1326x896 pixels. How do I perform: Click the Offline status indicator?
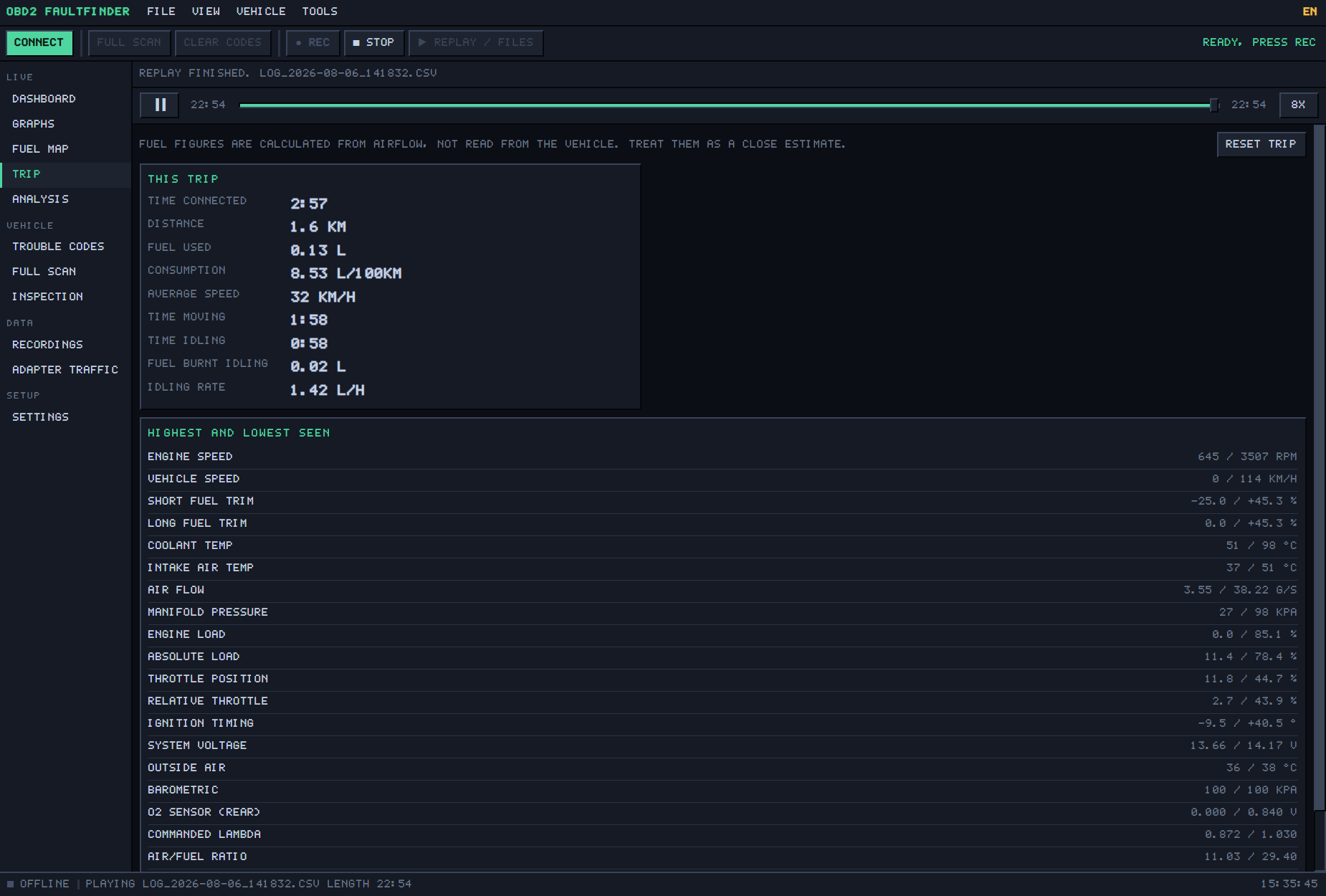pyautogui.click(x=39, y=884)
